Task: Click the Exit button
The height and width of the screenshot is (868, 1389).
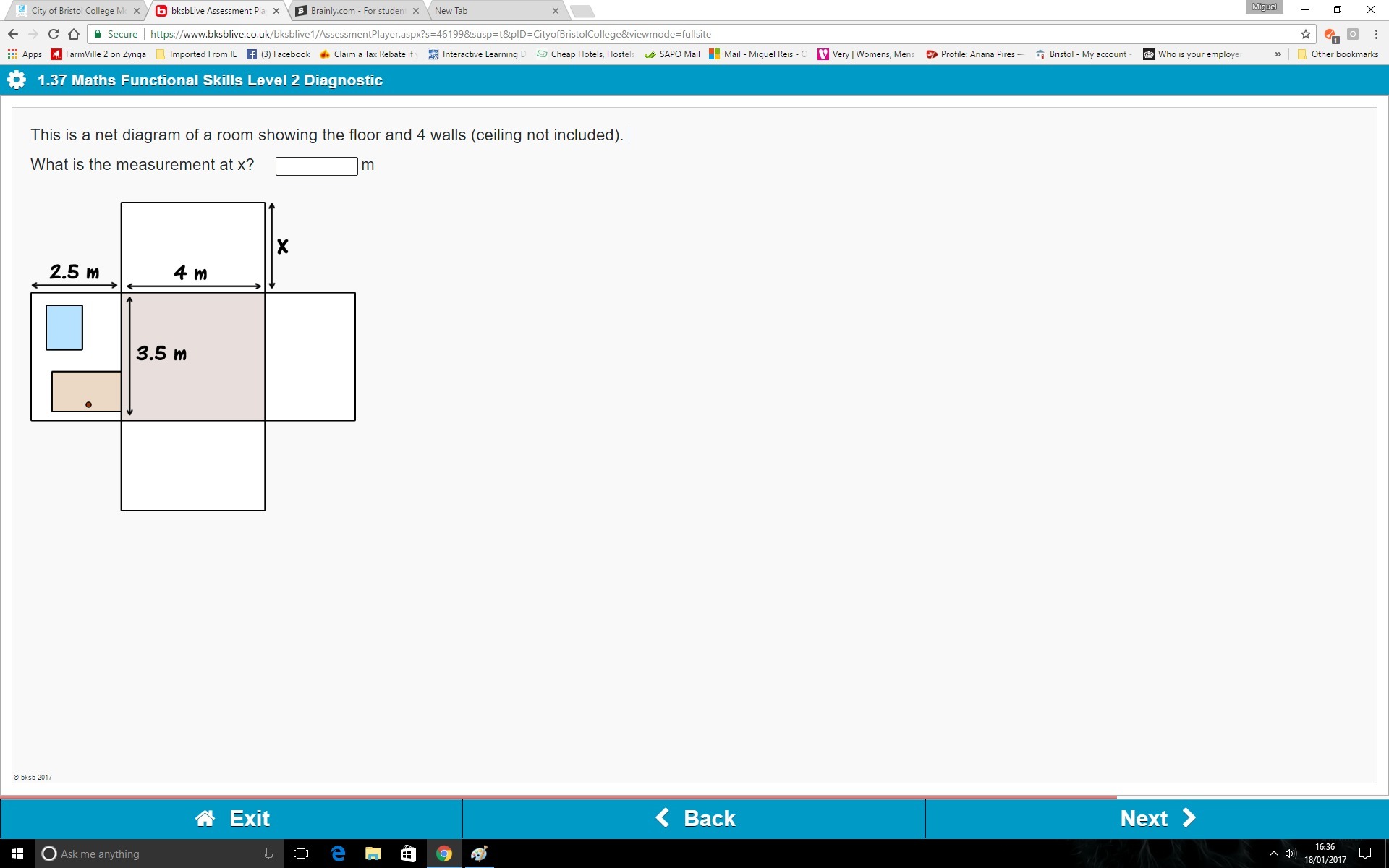Action: pyautogui.click(x=231, y=818)
